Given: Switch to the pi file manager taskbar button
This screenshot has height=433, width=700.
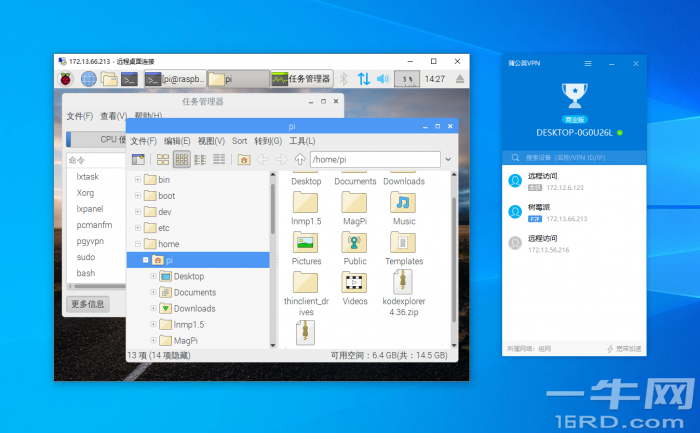Looking at the screenshot, I should pyautogui.click(x=238, y=79).
